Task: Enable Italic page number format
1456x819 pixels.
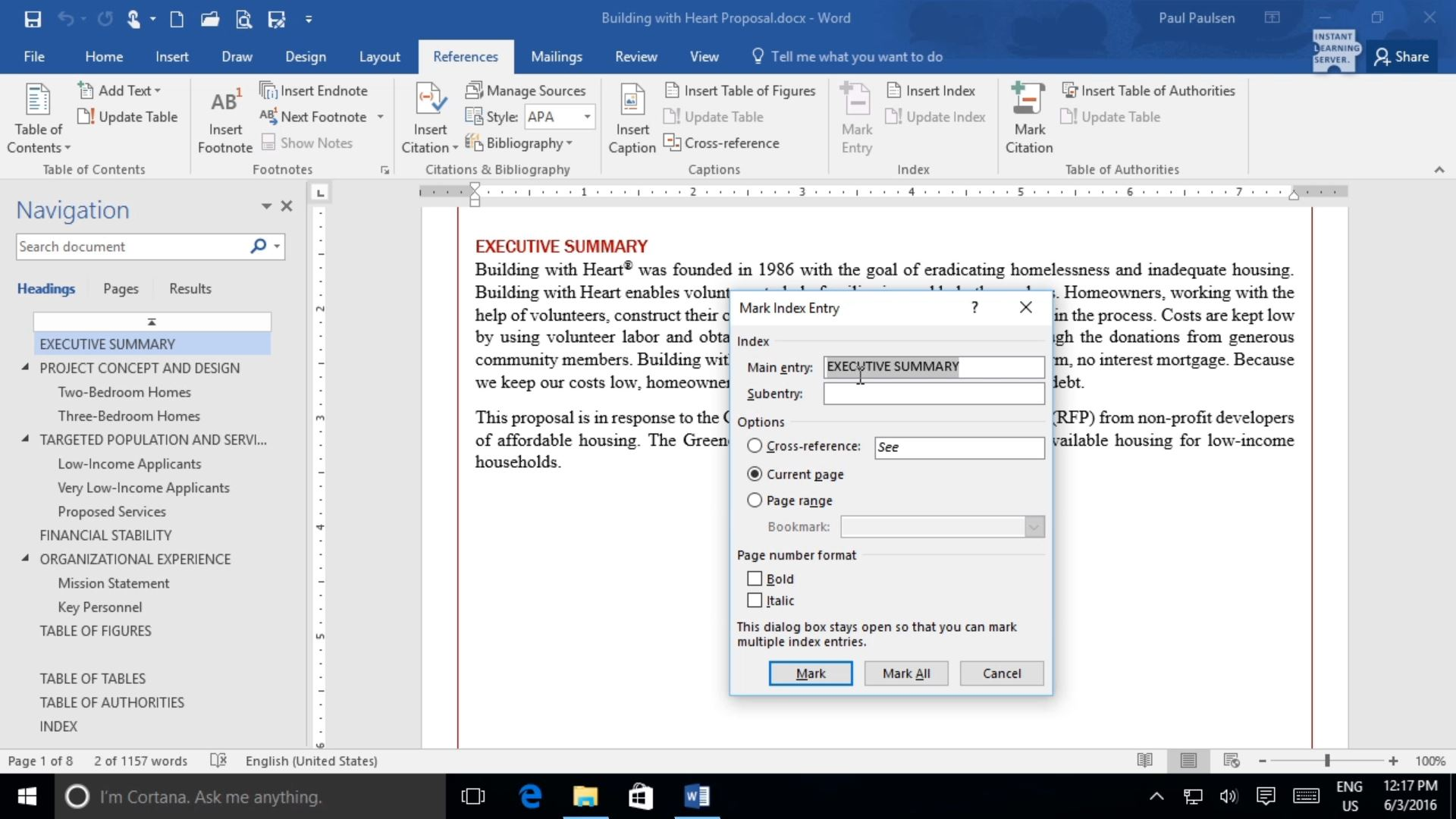Action: click(x=755, y=600)
